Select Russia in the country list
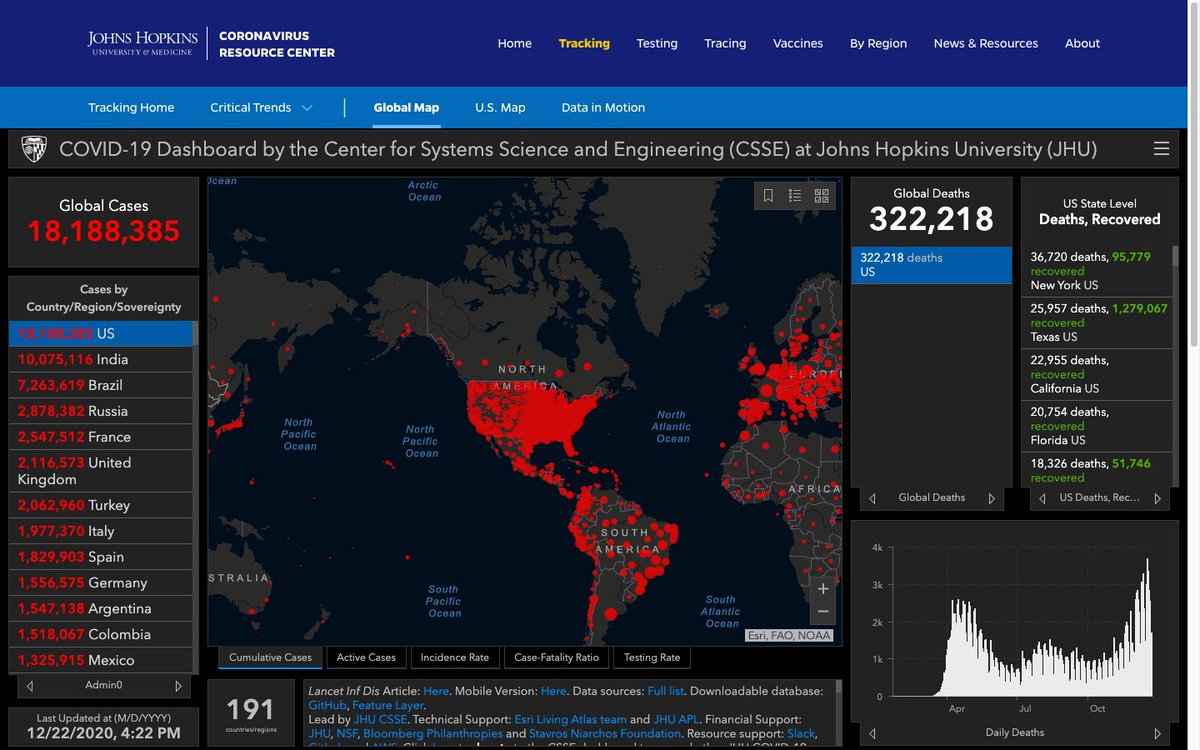This screenshot has width=1200, height=750. pyautogui.click(x=100, y=411)
